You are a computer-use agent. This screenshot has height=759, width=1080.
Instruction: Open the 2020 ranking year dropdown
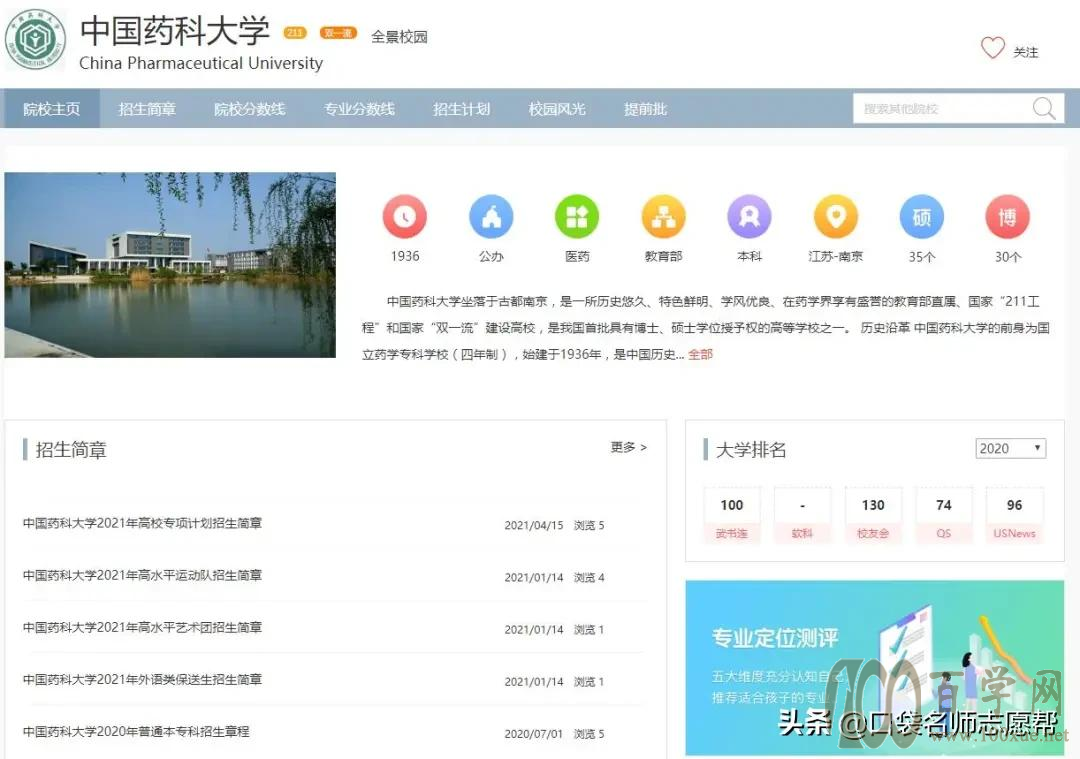click(1010, 448)
